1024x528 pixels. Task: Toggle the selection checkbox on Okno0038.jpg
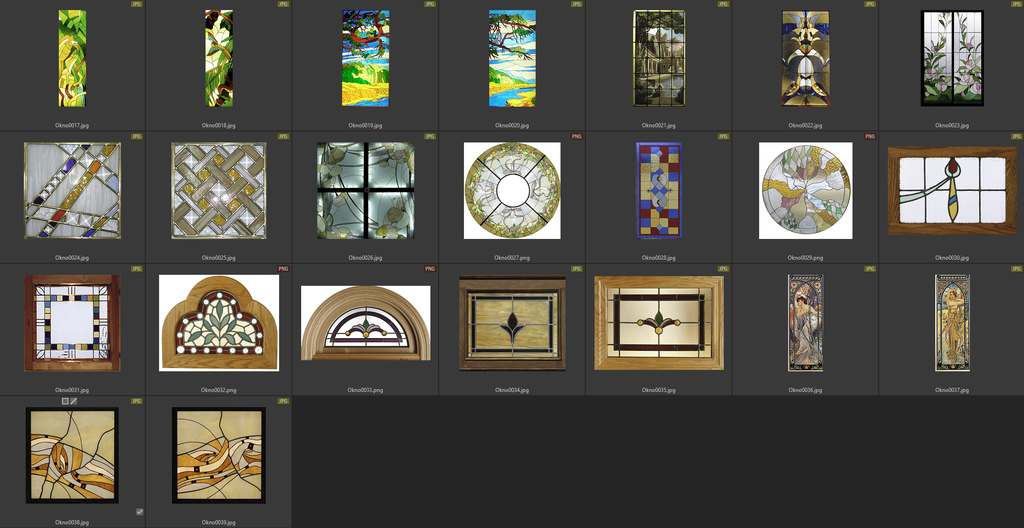point(139,512)
